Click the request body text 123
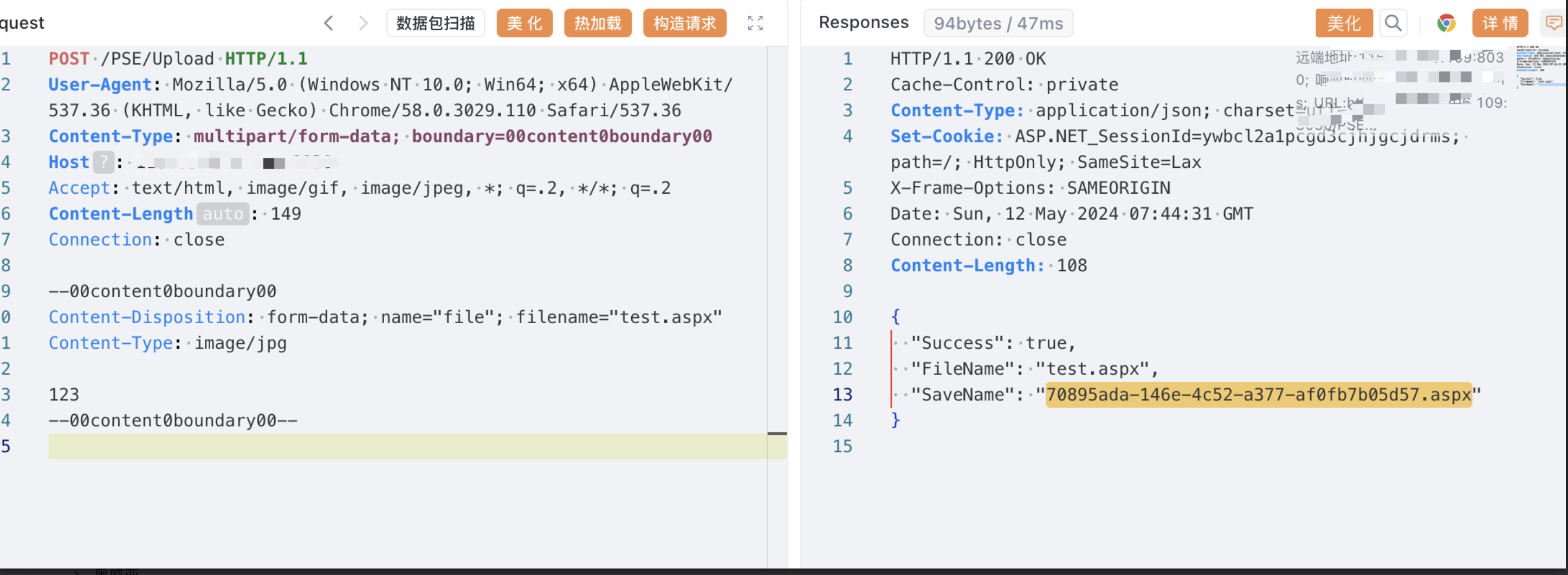This screenshot has height=575, width=1568. [x=64, y=394]
